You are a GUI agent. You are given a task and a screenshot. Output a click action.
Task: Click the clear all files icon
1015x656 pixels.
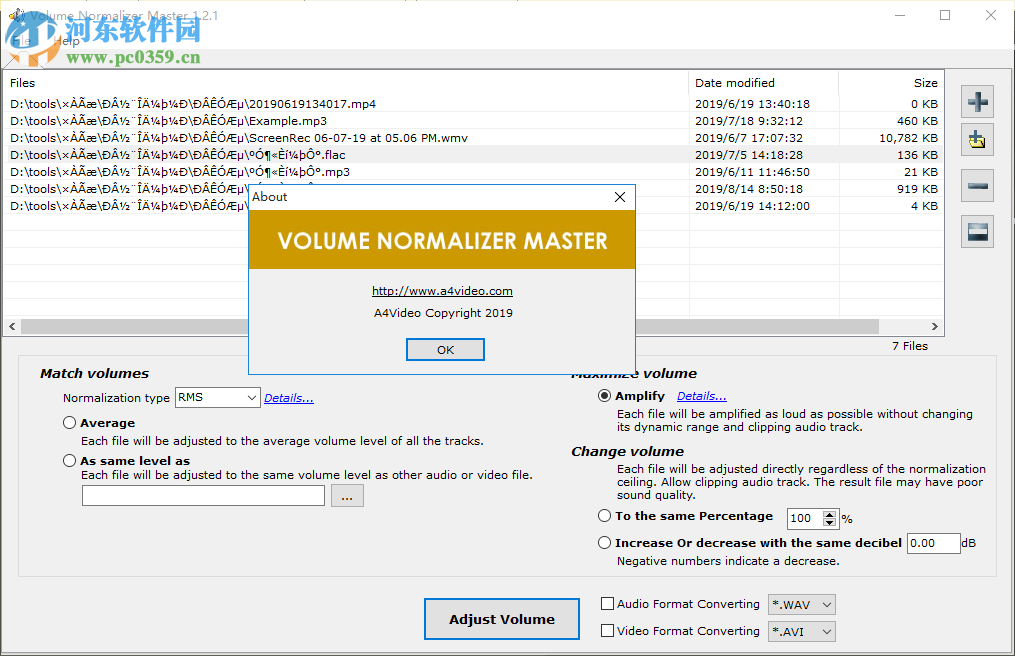tap(977, 231)
